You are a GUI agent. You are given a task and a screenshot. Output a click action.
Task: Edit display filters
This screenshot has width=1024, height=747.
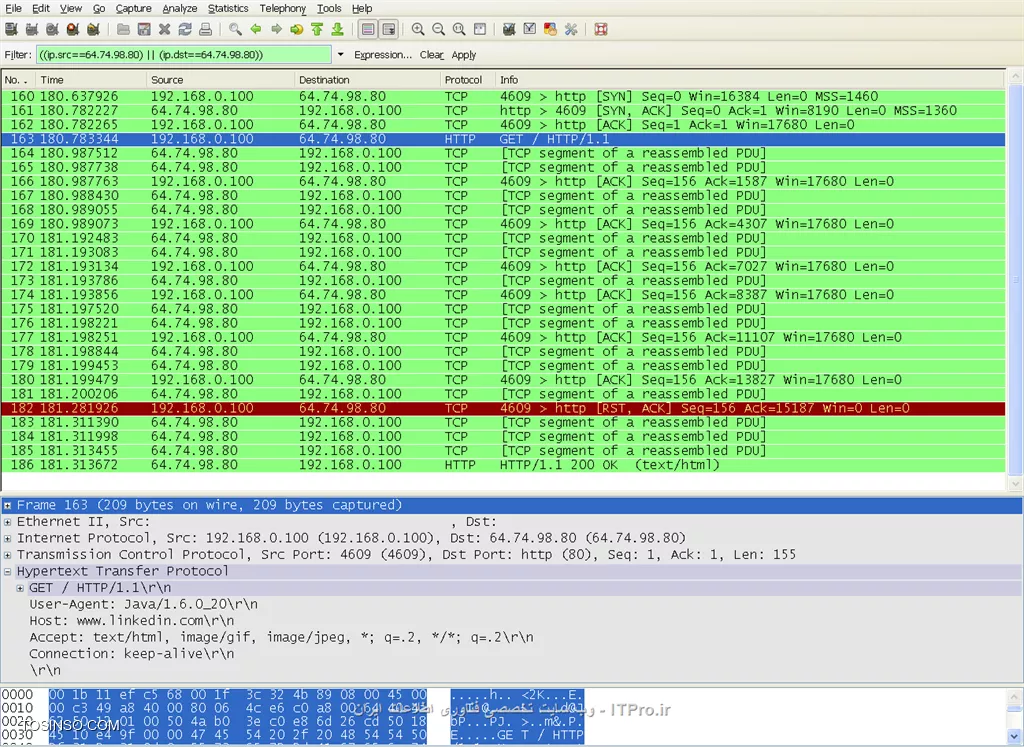tap(530, 29)
